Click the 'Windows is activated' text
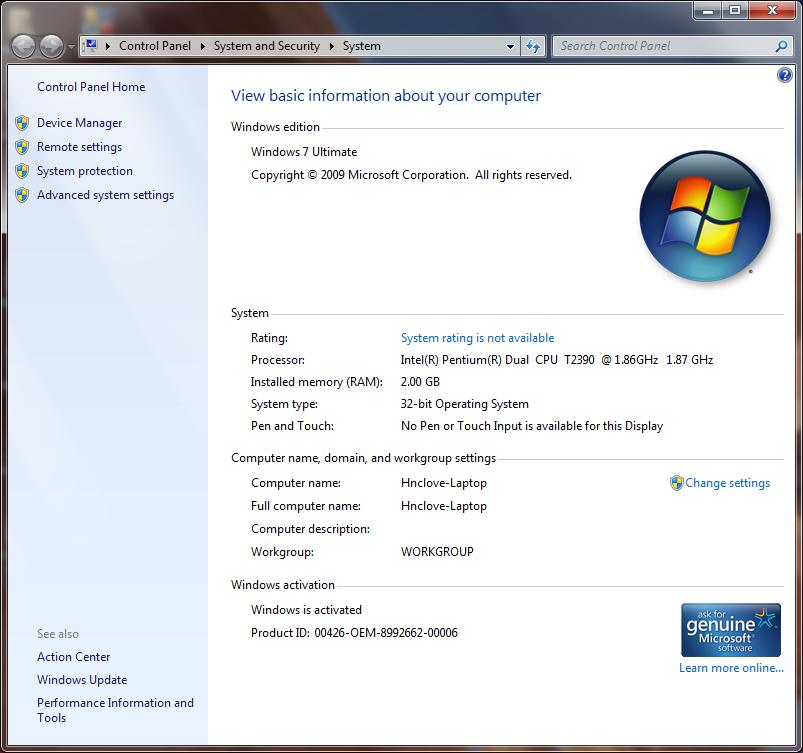 (x=306, y=610)
